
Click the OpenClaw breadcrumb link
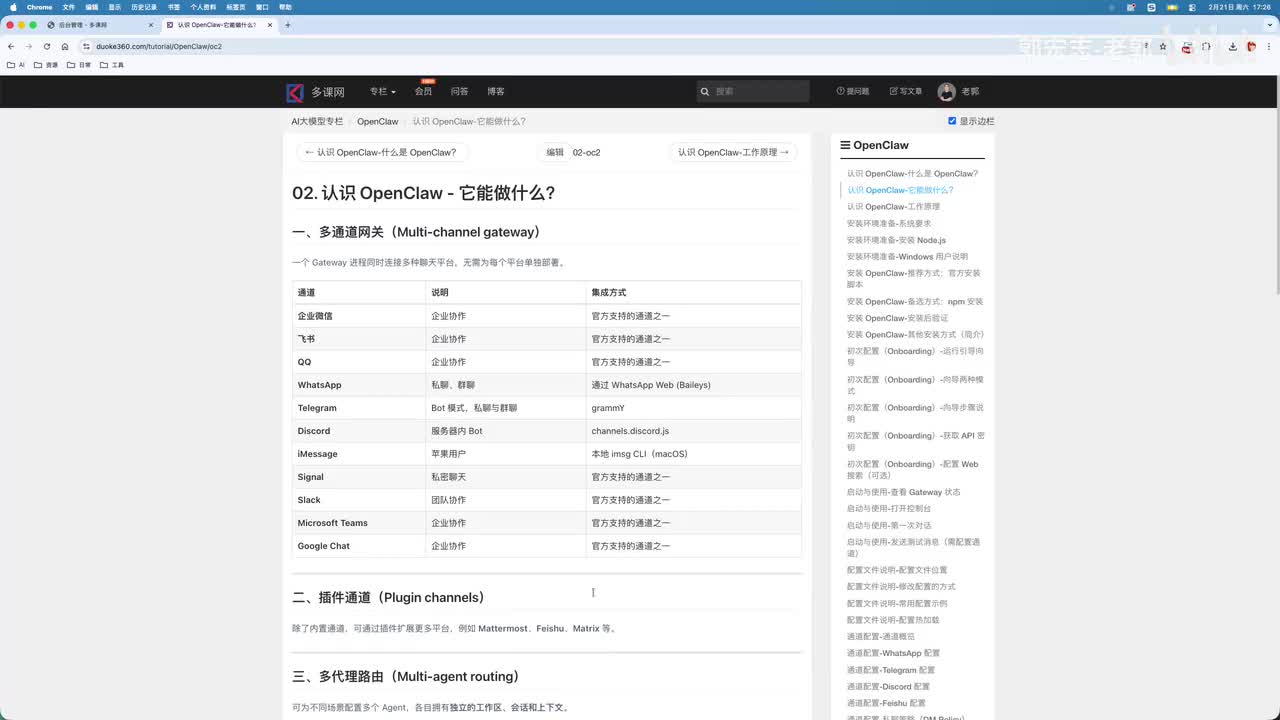click(x=378, y=121)
